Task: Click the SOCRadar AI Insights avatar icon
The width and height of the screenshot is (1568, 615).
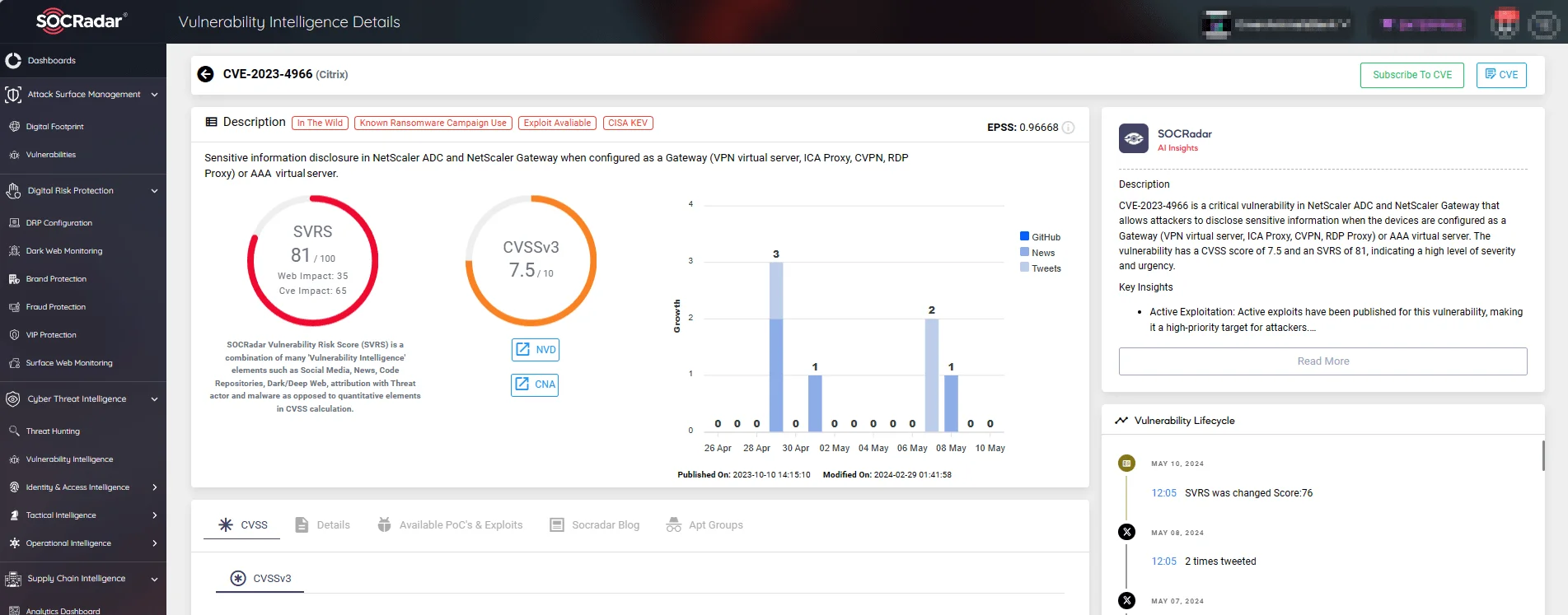Action: click(x=1134, y=138)
